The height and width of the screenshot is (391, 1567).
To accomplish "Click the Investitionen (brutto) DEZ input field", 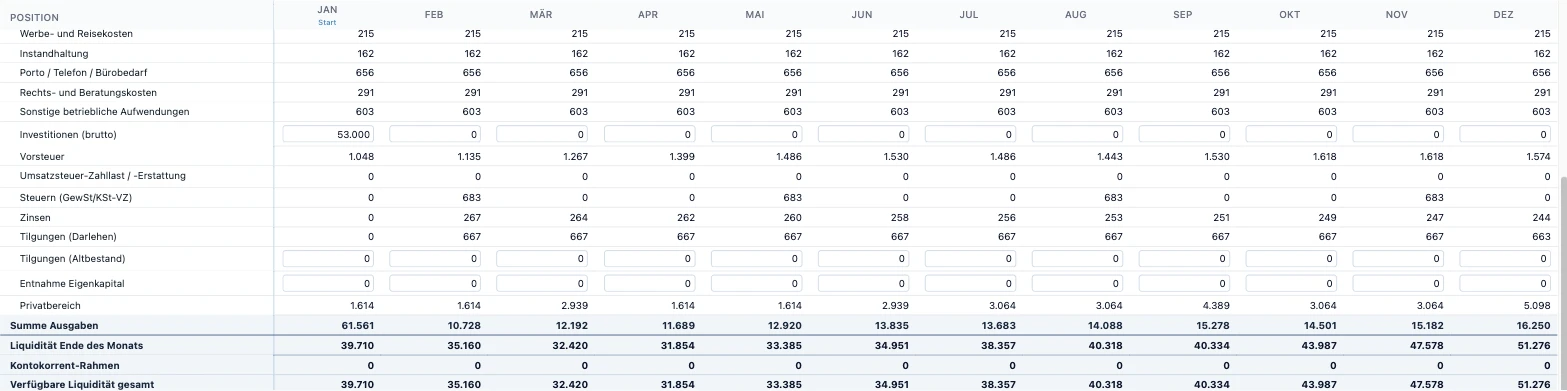I will pyautogui.click(x=1505, y=134).
